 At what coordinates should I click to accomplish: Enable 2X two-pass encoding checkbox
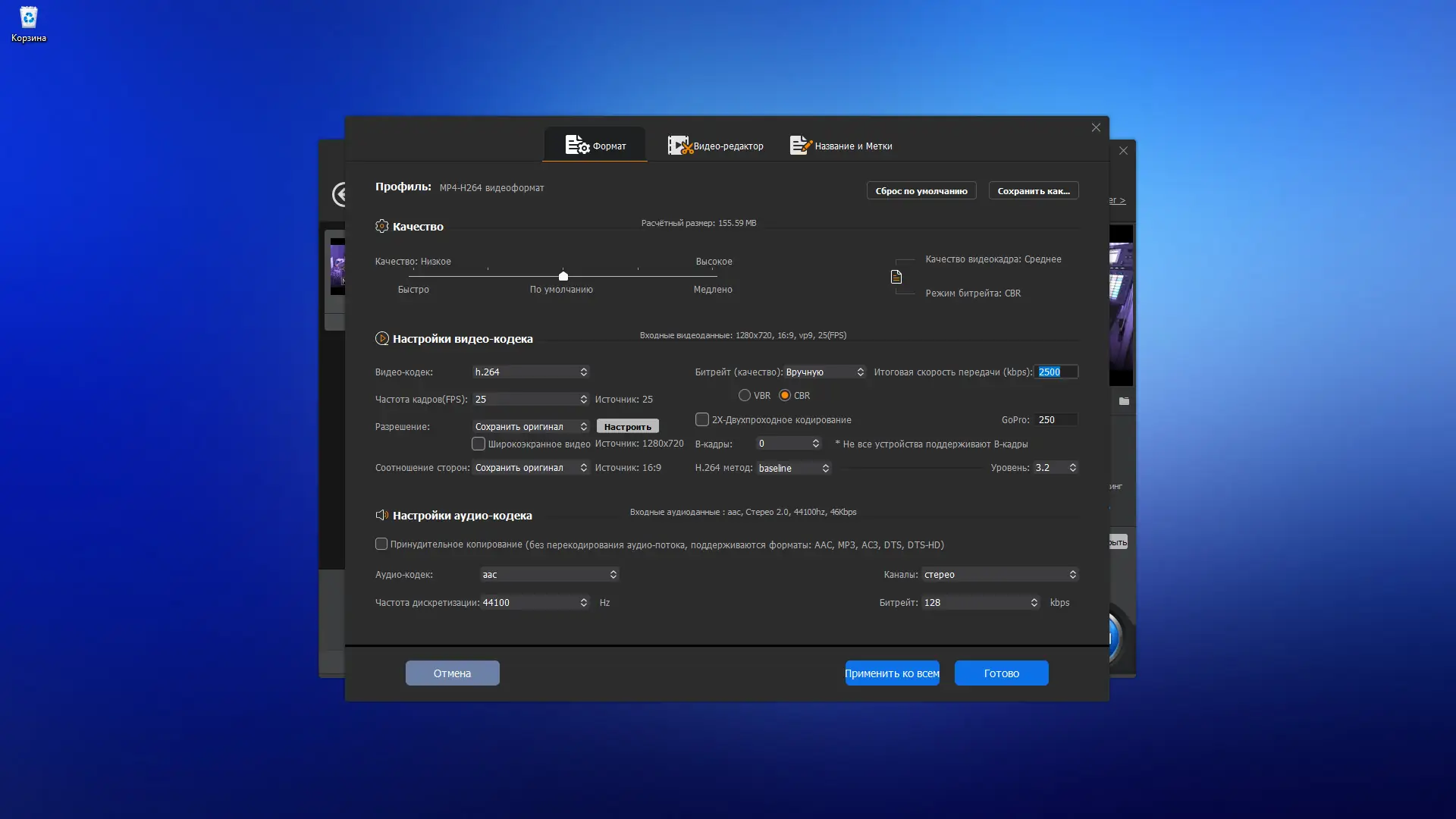pyautogui.click(x=702, y=419)
